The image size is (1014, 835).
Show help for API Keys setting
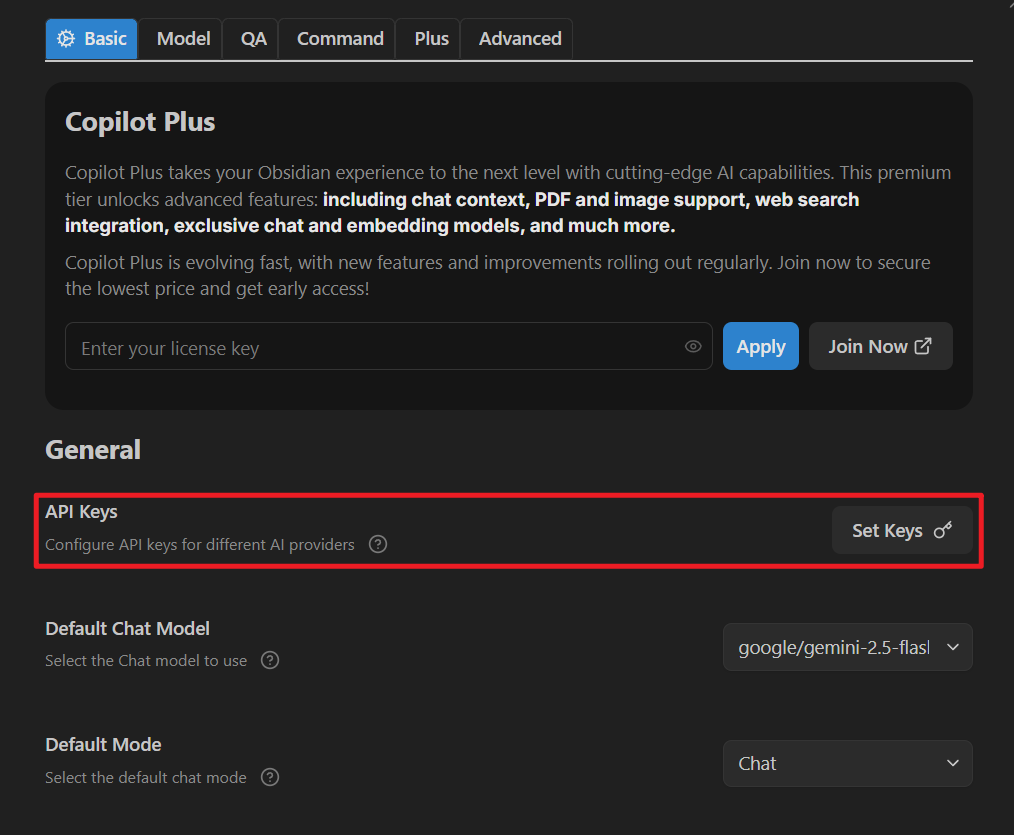point(378,545)
